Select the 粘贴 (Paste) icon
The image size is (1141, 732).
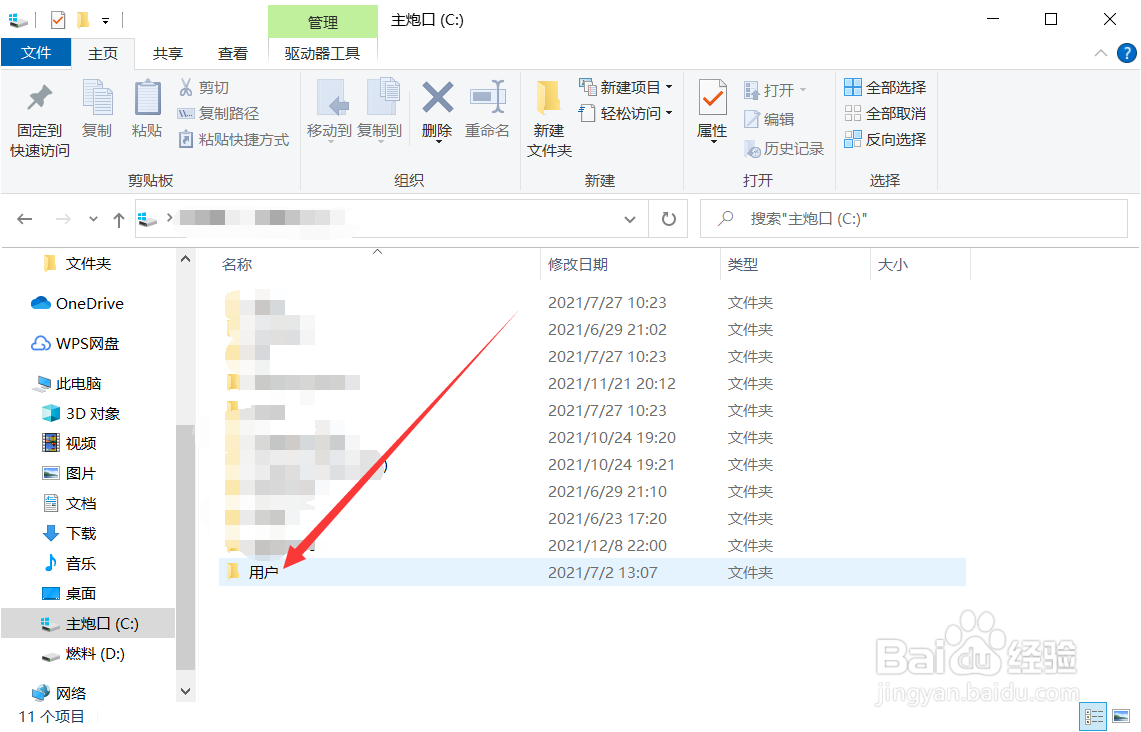pos(147,112)
